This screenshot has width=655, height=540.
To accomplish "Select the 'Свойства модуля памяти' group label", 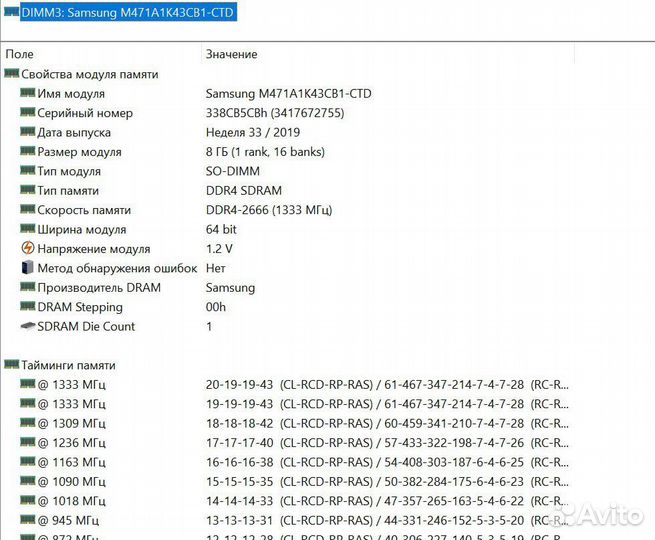I will [x=90, y=74].
